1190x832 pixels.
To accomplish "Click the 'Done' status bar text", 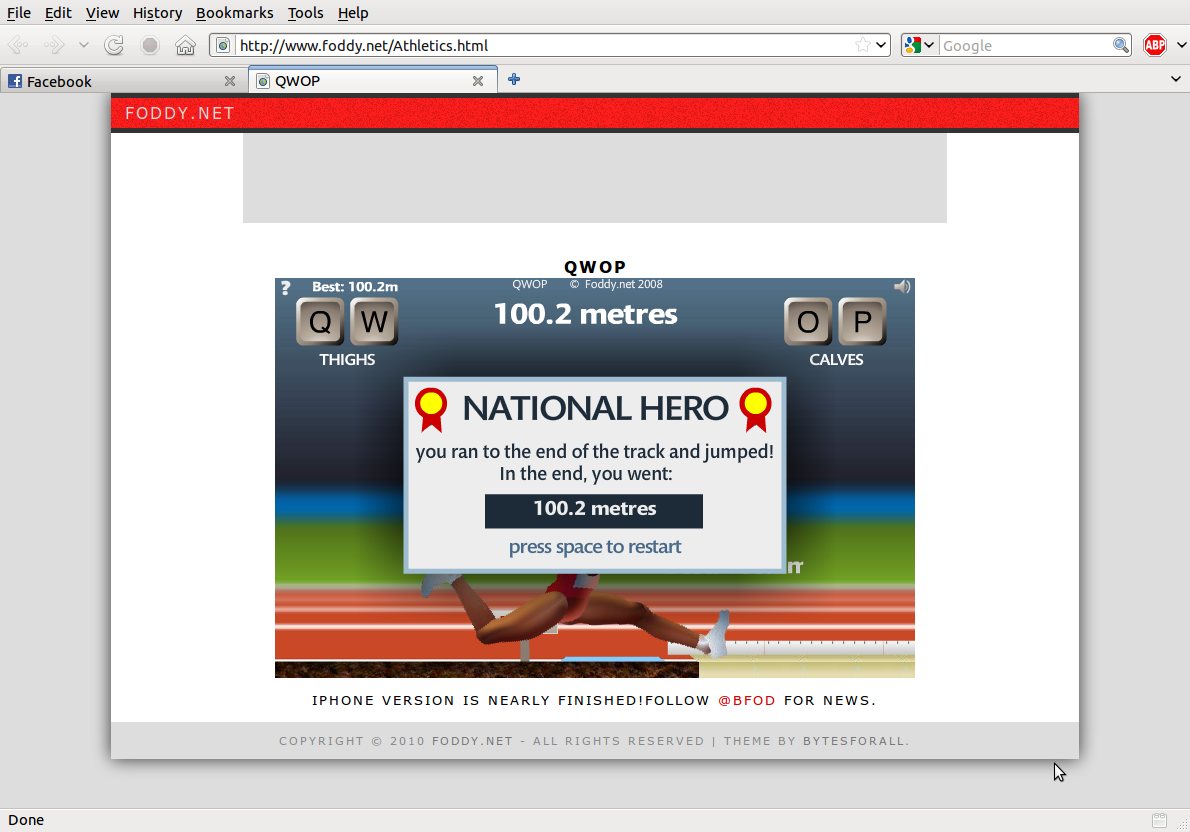I will point(26,820).
